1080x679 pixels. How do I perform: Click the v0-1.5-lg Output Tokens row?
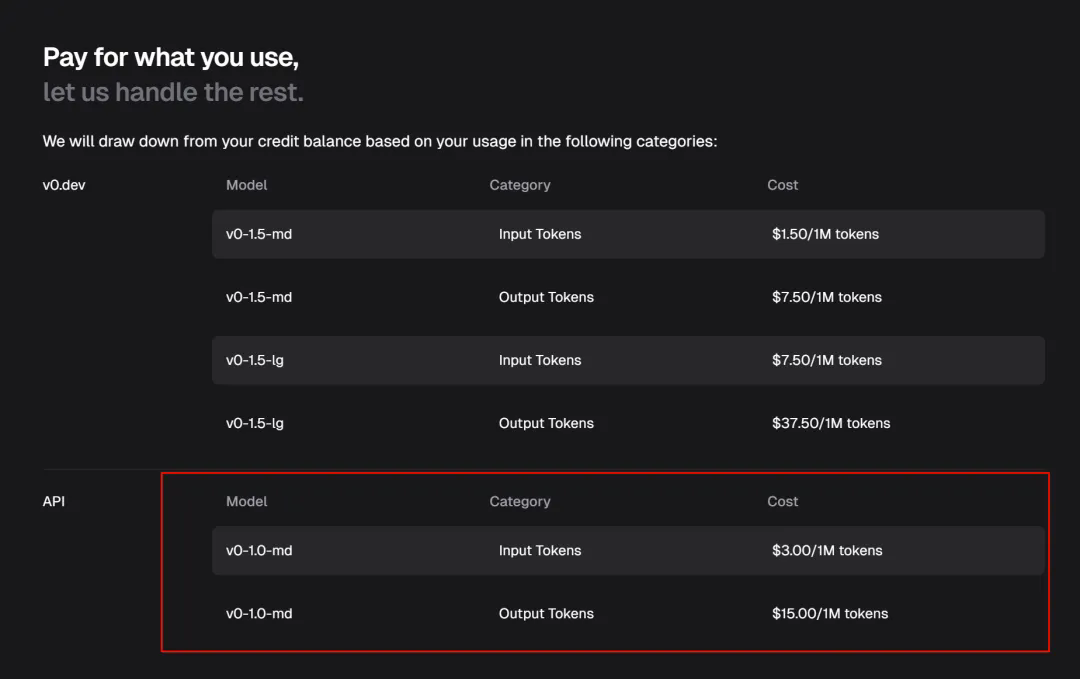[x=628, y=423]
